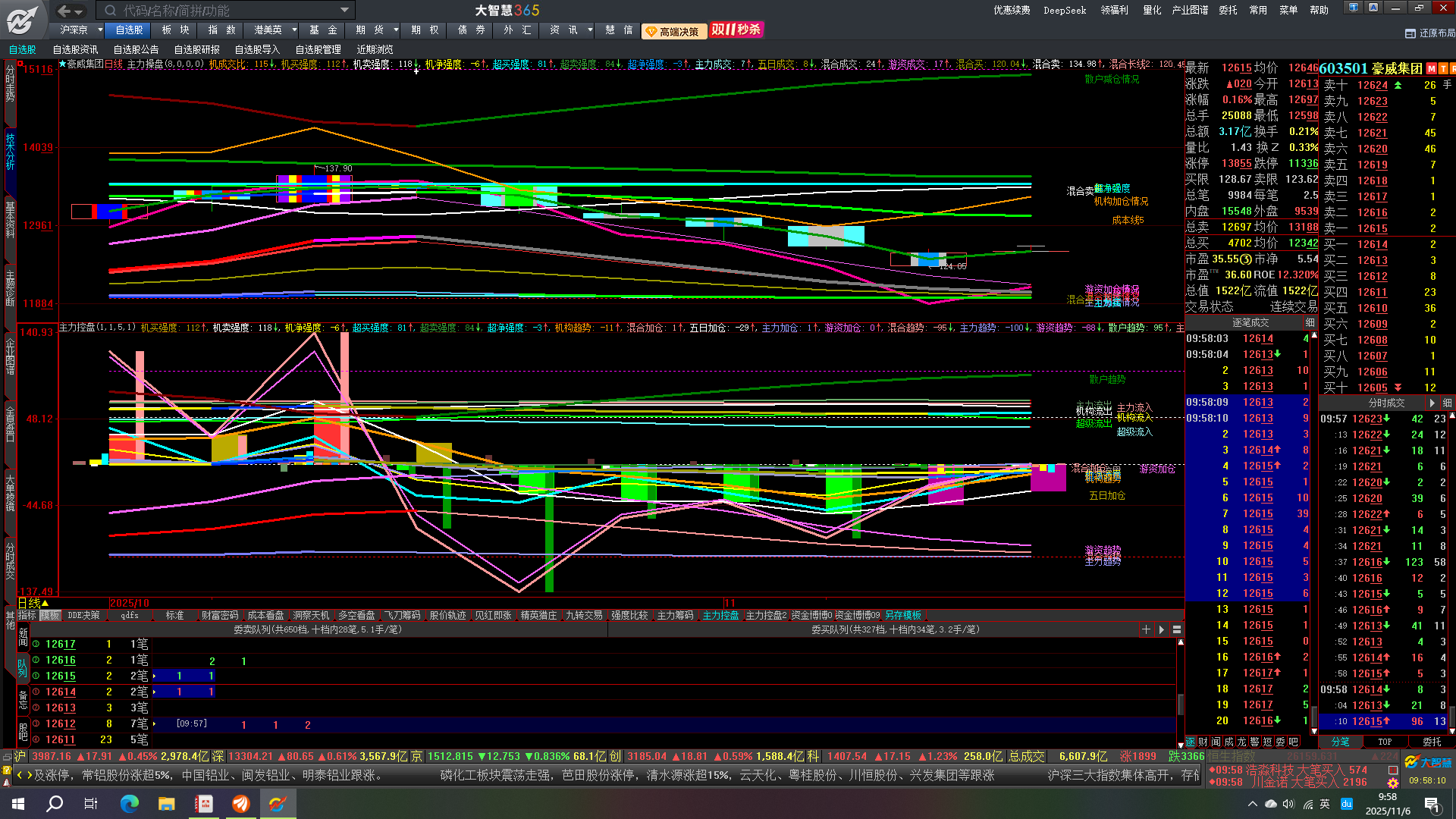Click the TOP tab button
This screenshot has width=1456, height=819.
point(1385,742)
